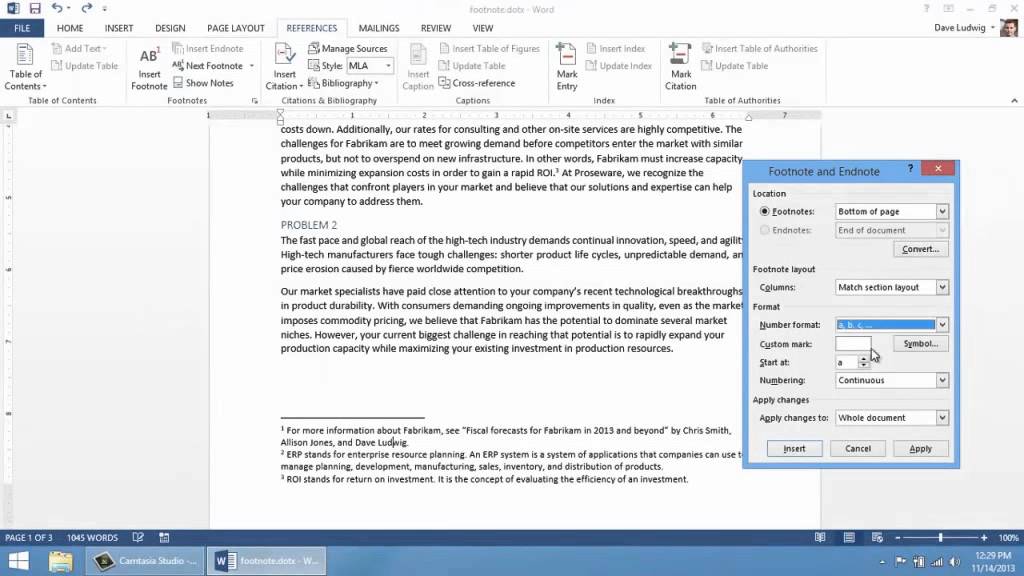The height and width of the screenshot is (576, 1024).
Task: Open the FILE tab
Action: [22, 28]
